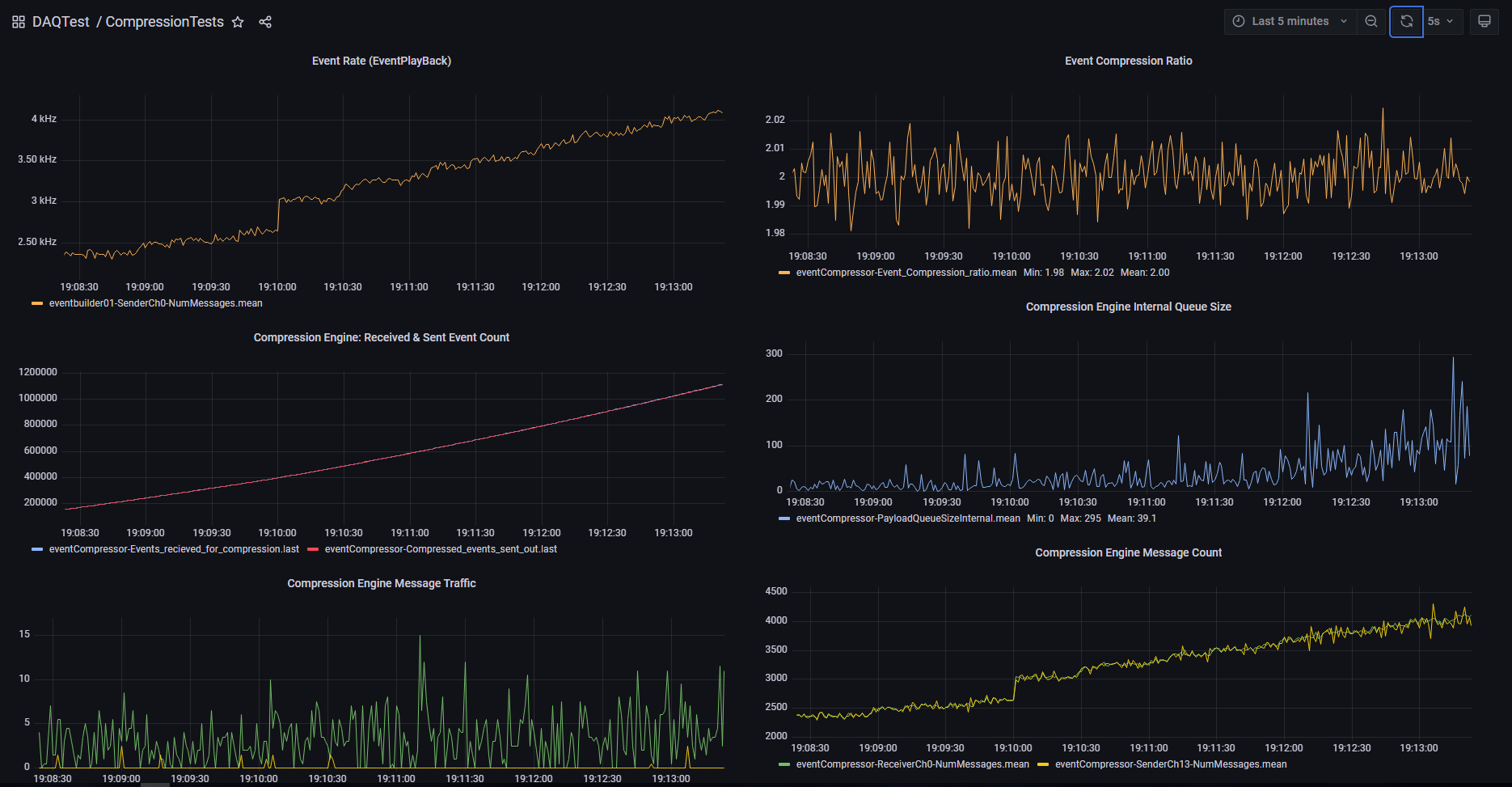Open the Last 5 minutes time picker
This screenshot has width=1512, height=787.
1290,21
